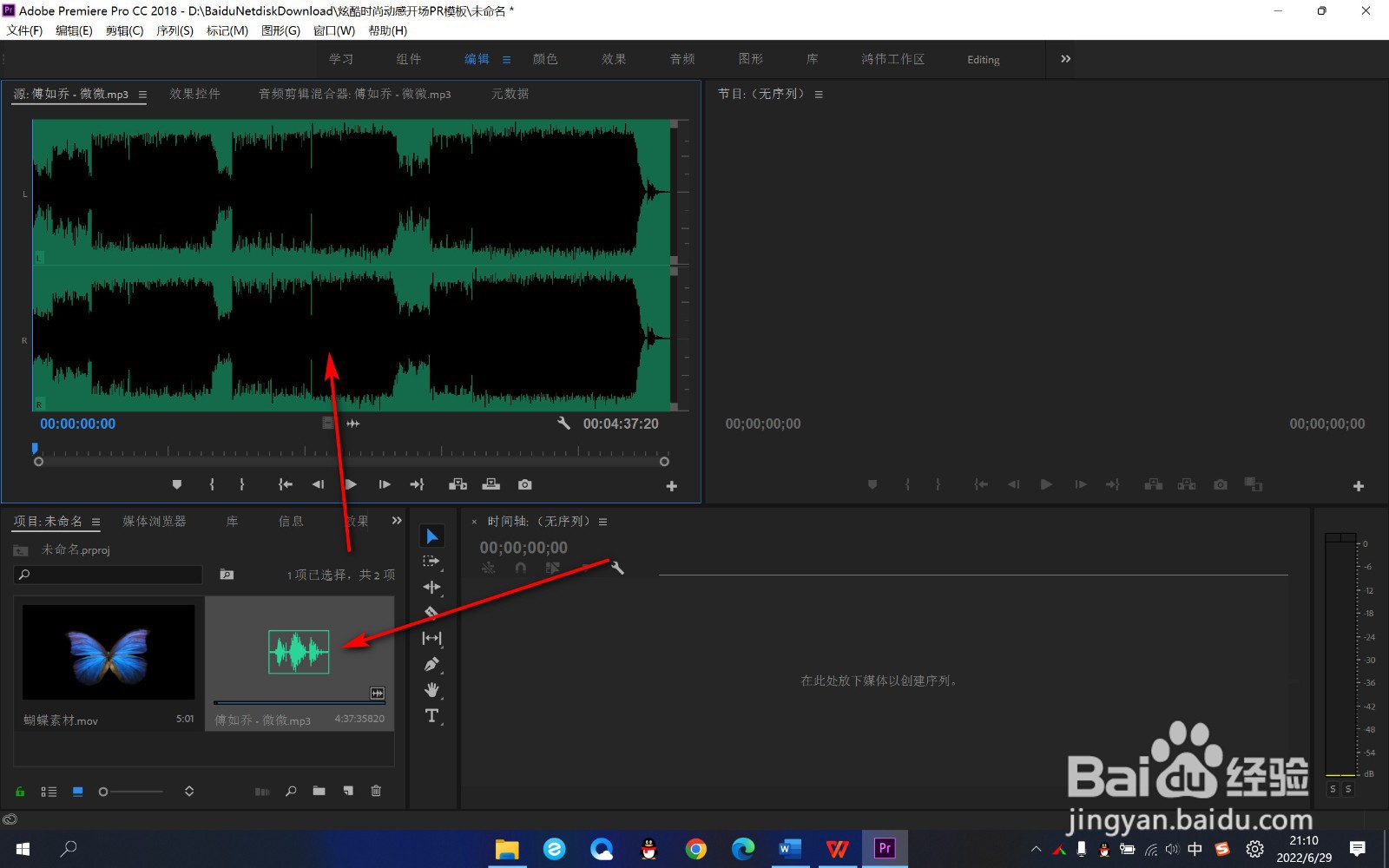Mark In point in Source monitor
Viewport: 1389px width, 868px height.
click(x=212, y=484)
